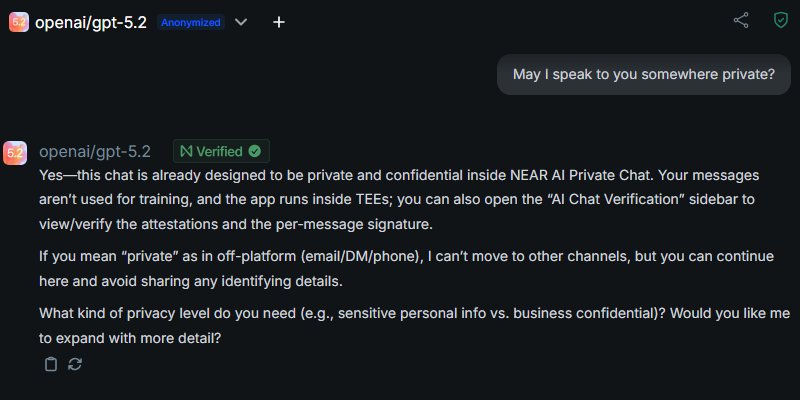Screen dimensions: 800x400
Task: Click the NEAR logo in Verified badge
Action: (186, 152)
